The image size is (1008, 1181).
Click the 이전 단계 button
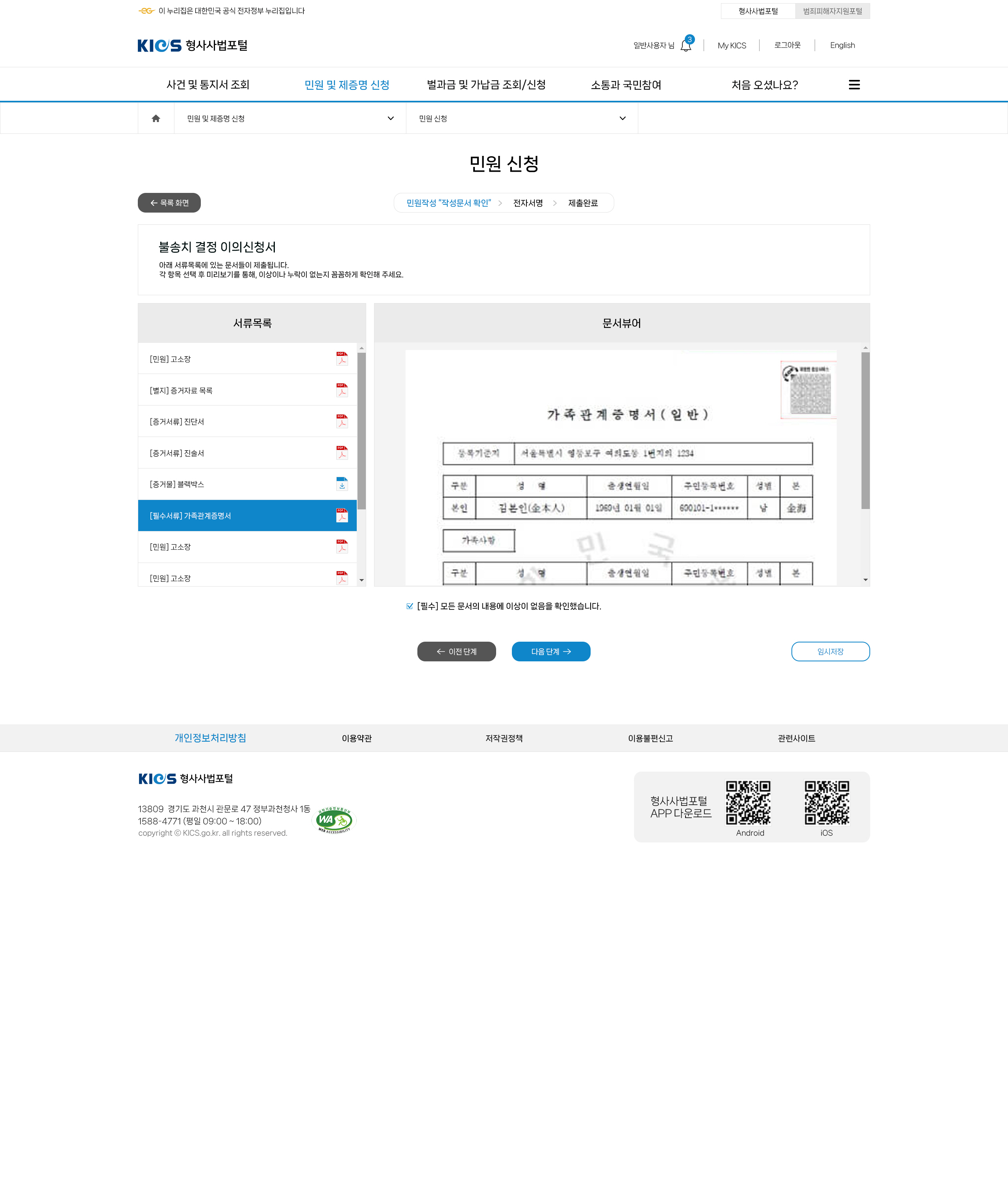(457, 652)
